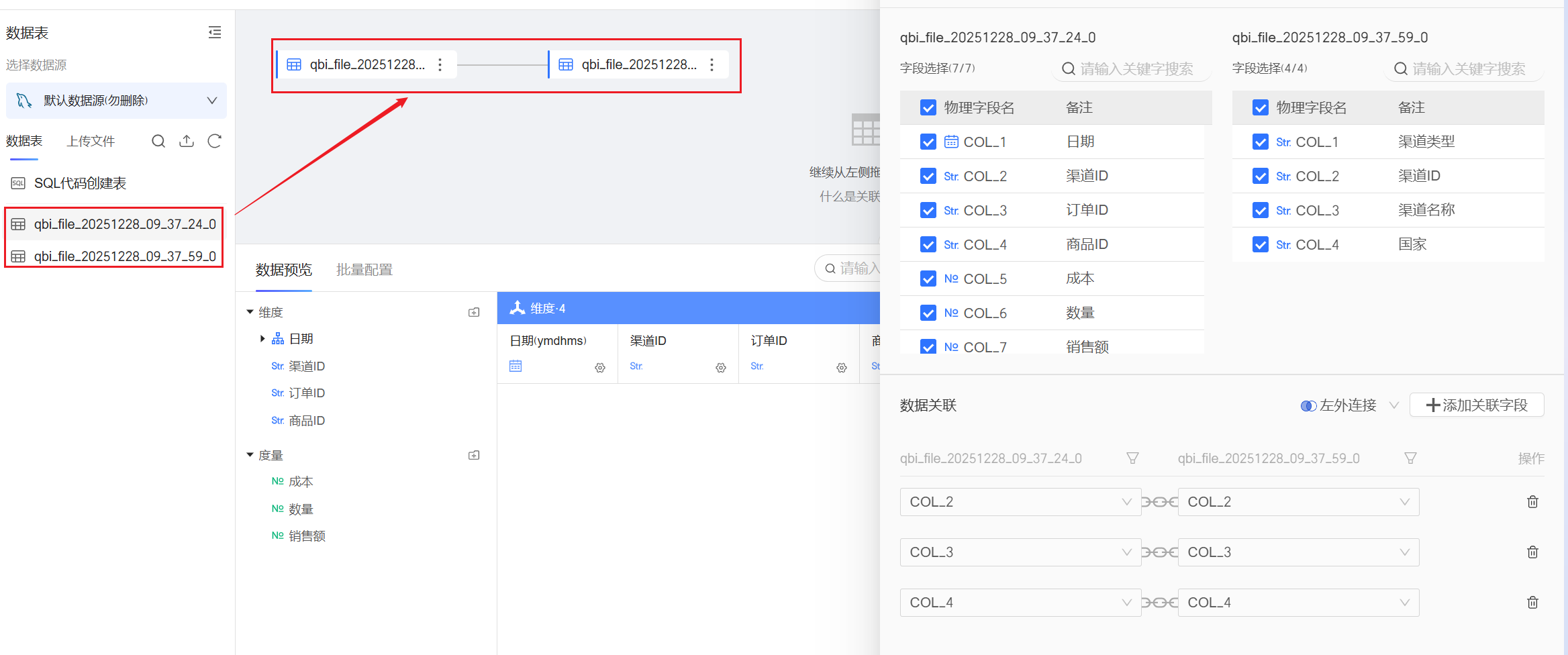Switch to the 上传文件 tab
This screenshot has height=655, width=1568.
[91, 141]
